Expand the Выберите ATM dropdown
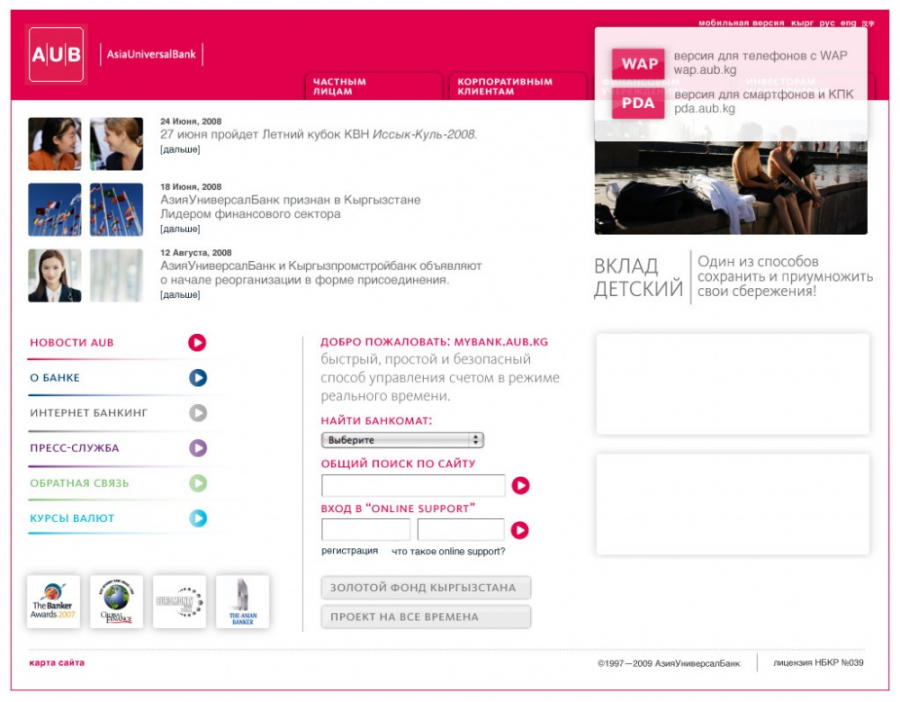900x702 pixels. coord(402,440)
